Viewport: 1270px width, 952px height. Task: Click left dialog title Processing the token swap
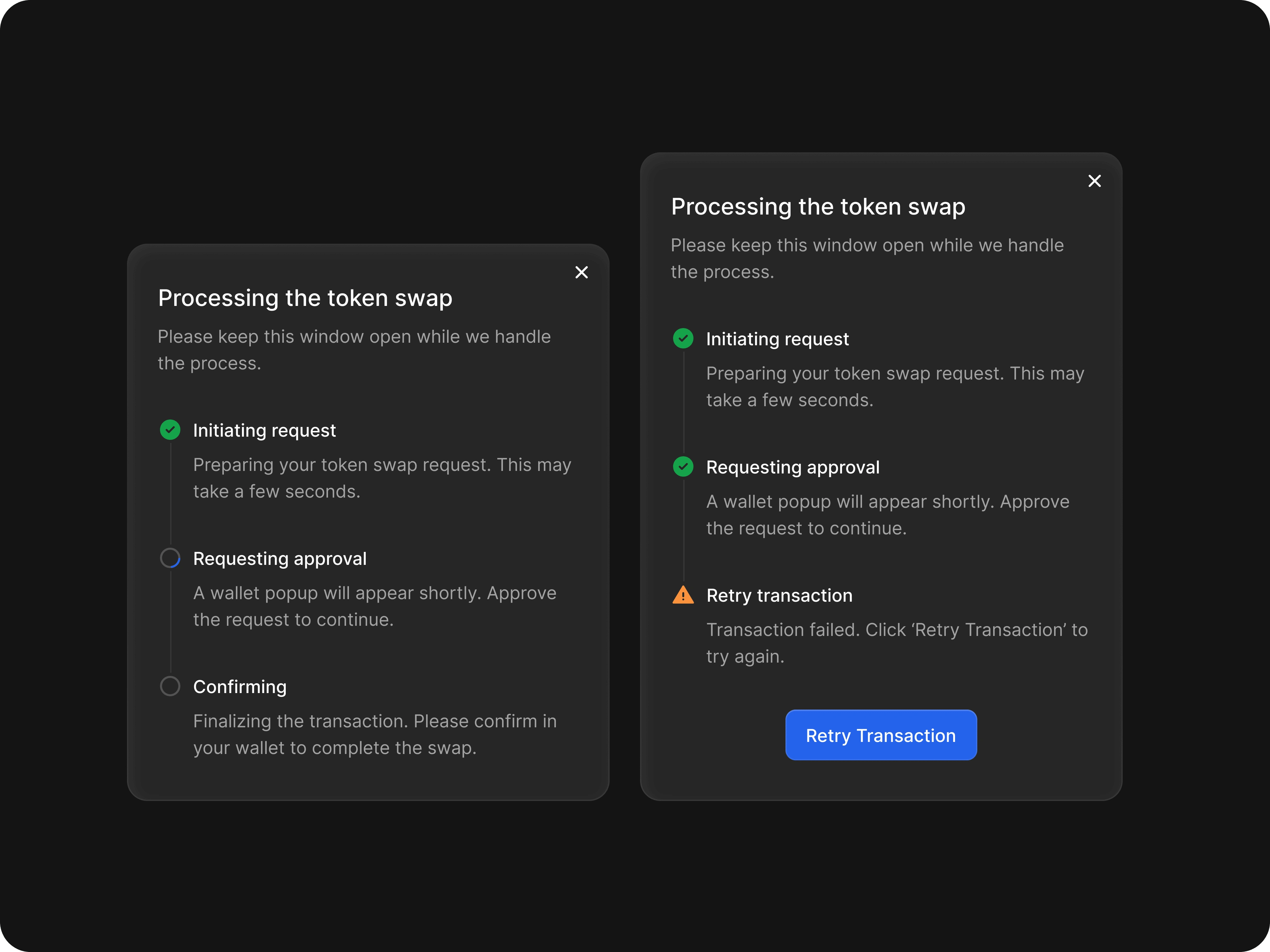click(x=305, y=298)
